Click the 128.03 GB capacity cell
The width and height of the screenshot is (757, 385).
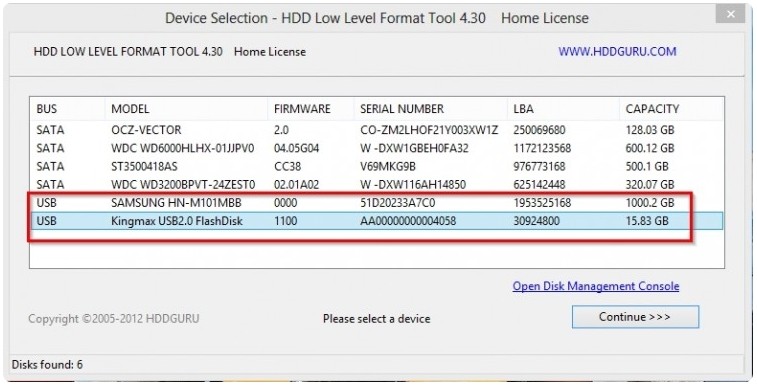[650, 130]
